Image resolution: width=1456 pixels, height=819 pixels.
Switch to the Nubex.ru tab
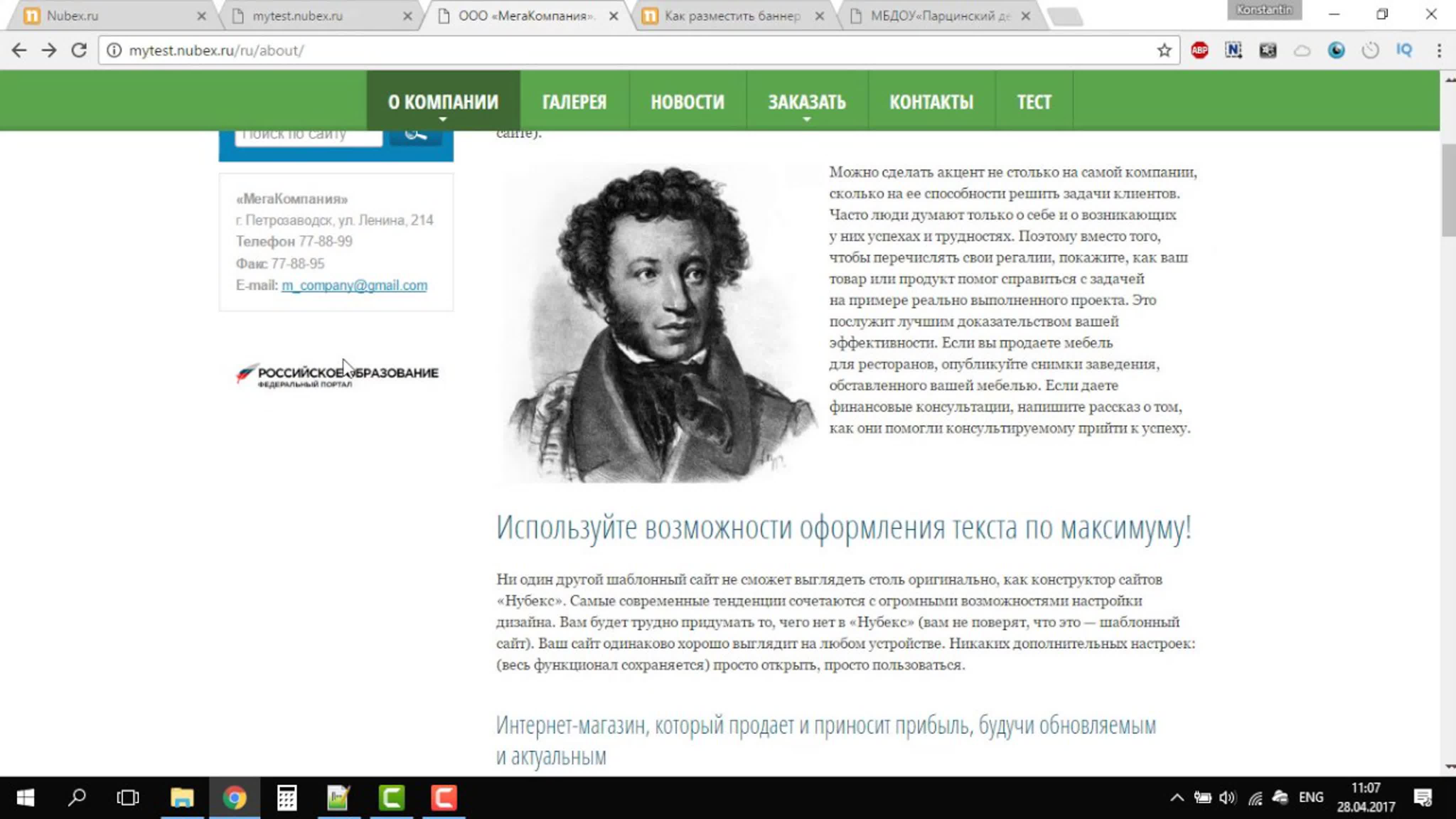(x=113, y=16)
